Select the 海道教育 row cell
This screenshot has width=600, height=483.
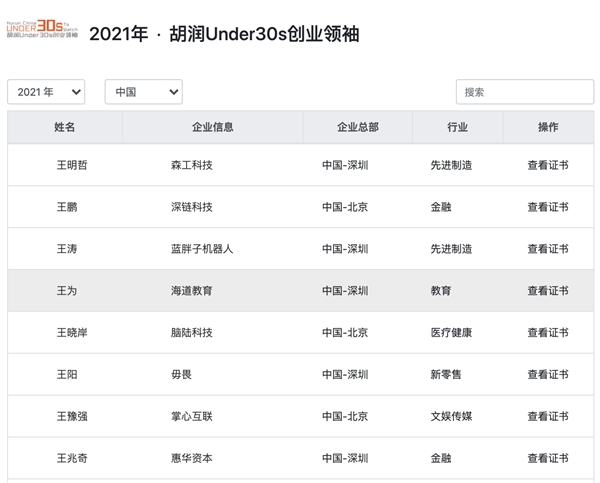point(192,291)
